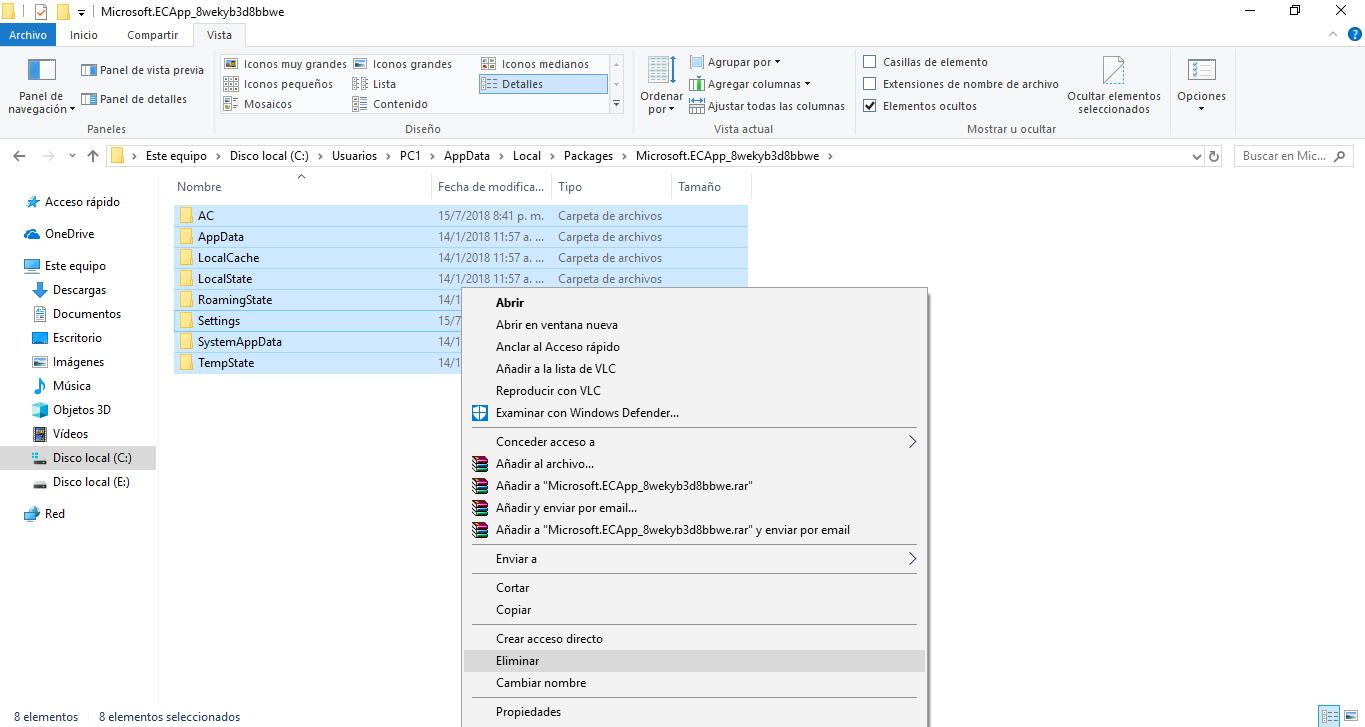Image resolution: width=1365 pixels, height=727 pixels.
Task: Click Disco local (C:) breadcrumb segment
Action: click(269, 156)
